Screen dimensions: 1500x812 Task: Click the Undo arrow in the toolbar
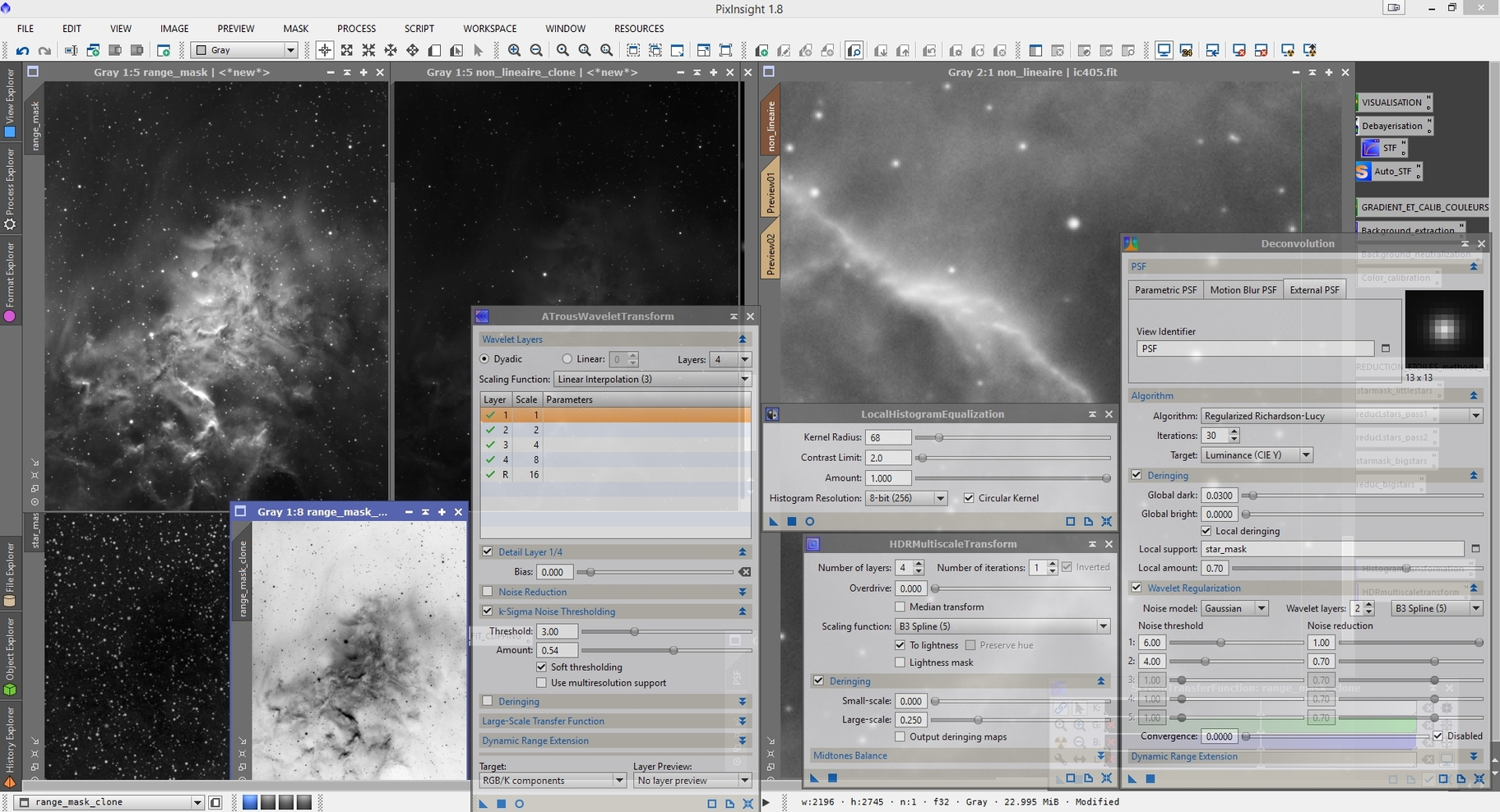click(22, 51)
